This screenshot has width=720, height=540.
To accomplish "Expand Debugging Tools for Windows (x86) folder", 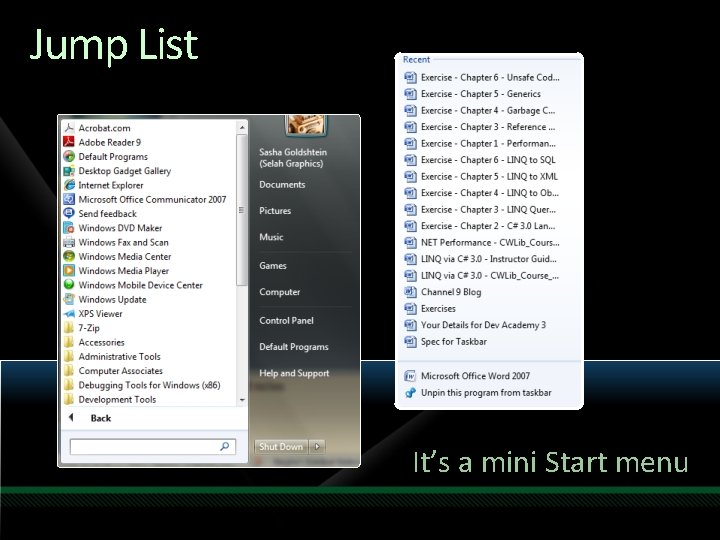I will [143, 385].
